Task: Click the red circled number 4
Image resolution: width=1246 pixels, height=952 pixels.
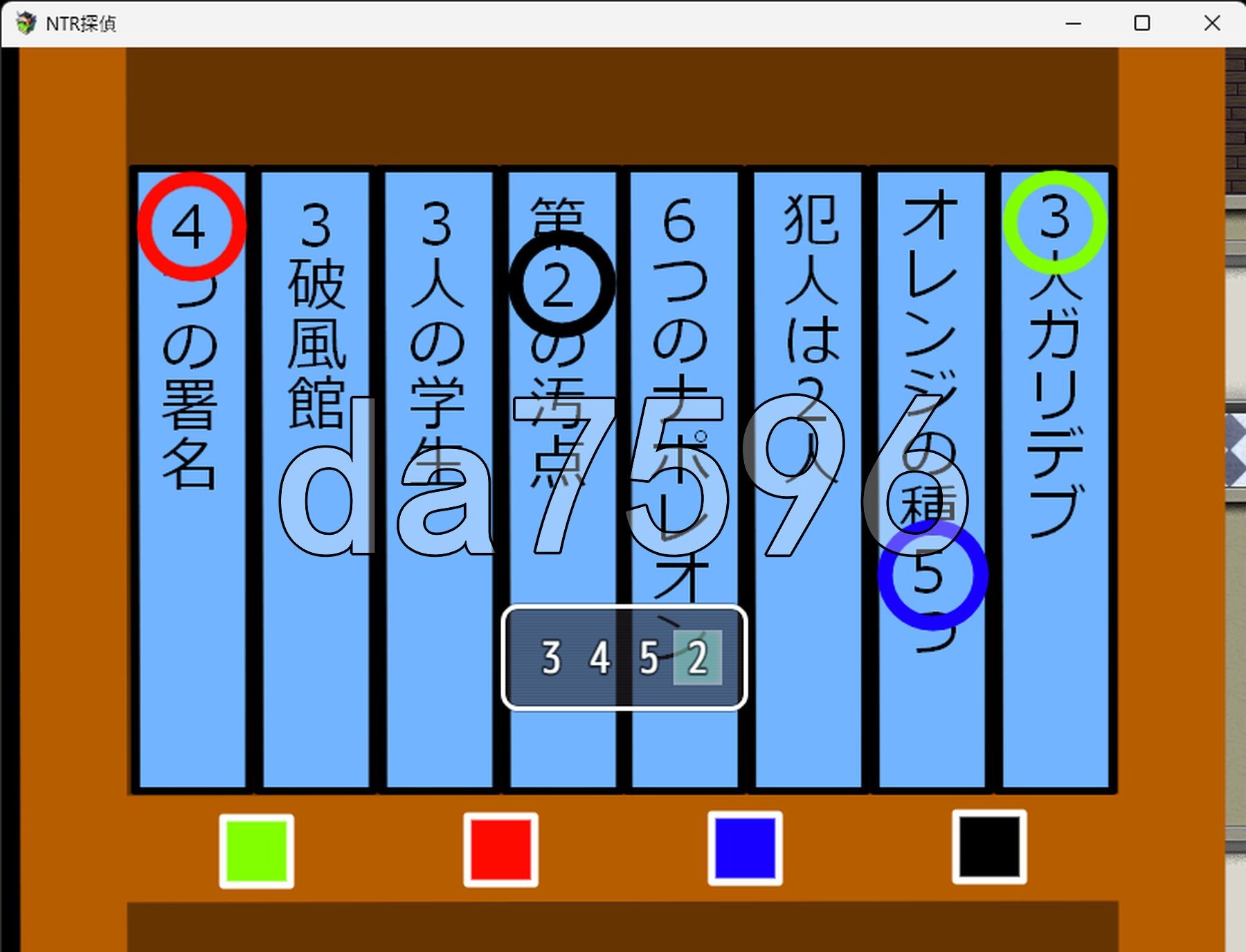Action: pyautogui.click(x=191, y=226)
